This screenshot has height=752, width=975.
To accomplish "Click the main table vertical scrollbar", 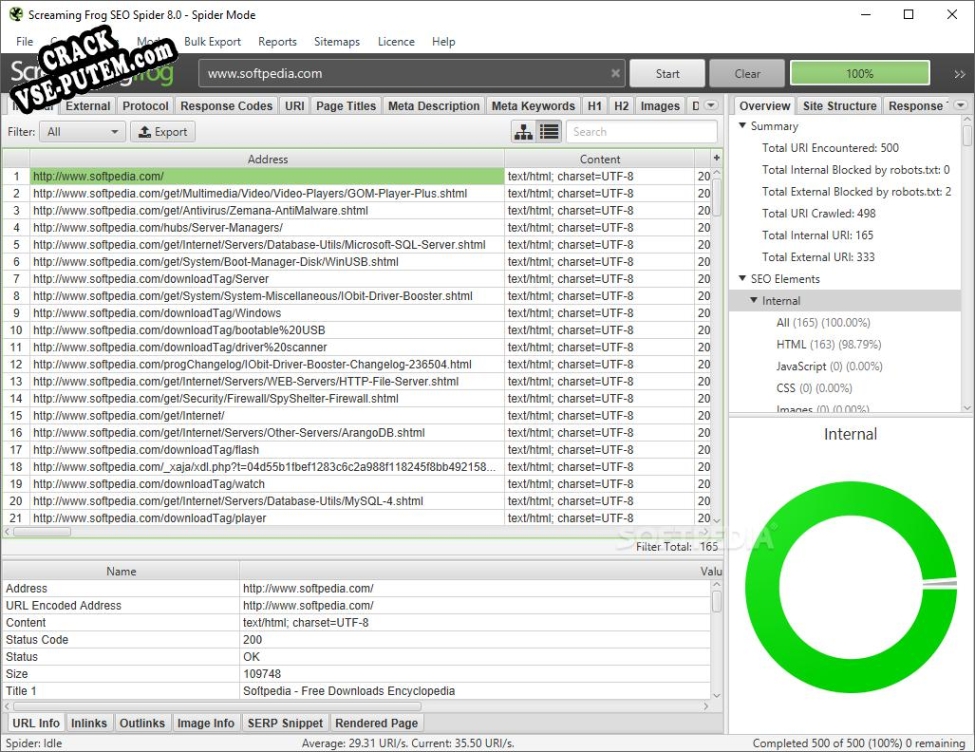I will point(717,197).
